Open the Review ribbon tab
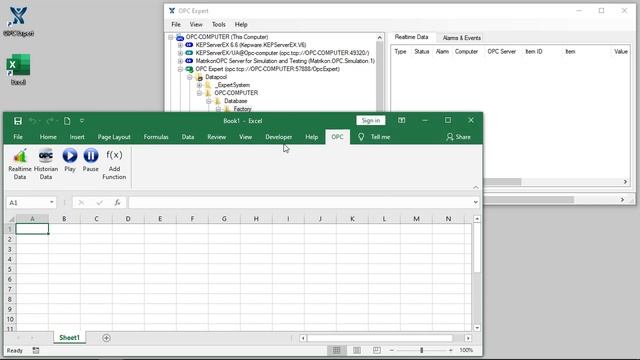 (x=217, y=137)
